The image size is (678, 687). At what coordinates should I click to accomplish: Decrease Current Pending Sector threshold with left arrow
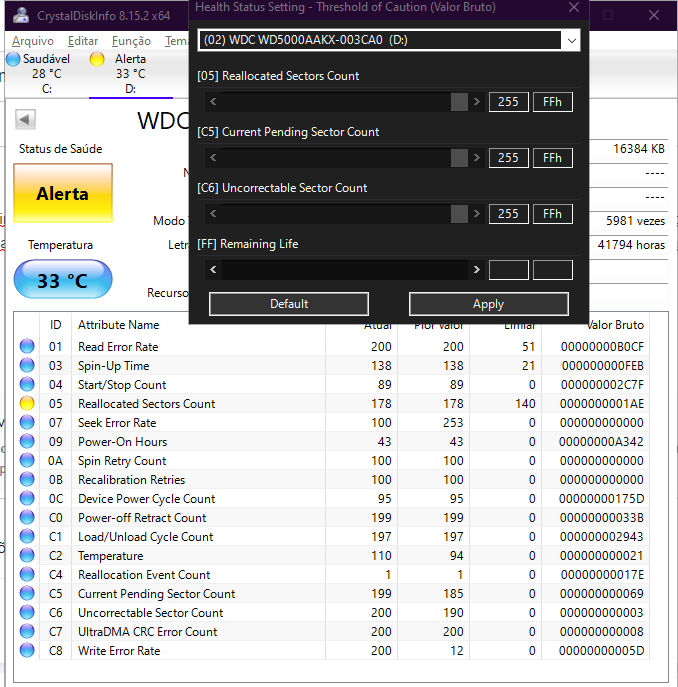point(213,158)
